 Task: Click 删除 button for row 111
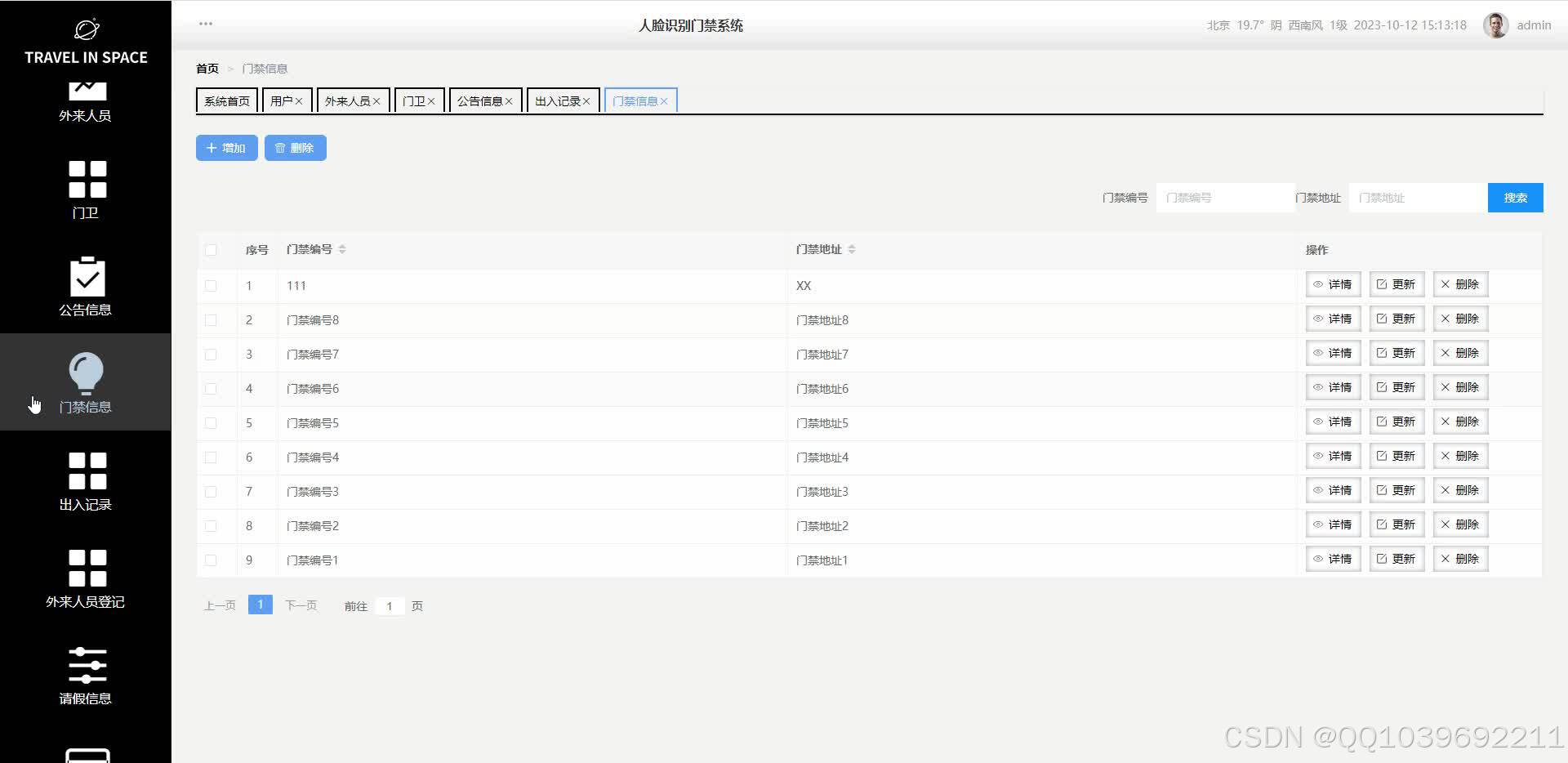point(1460,284)
